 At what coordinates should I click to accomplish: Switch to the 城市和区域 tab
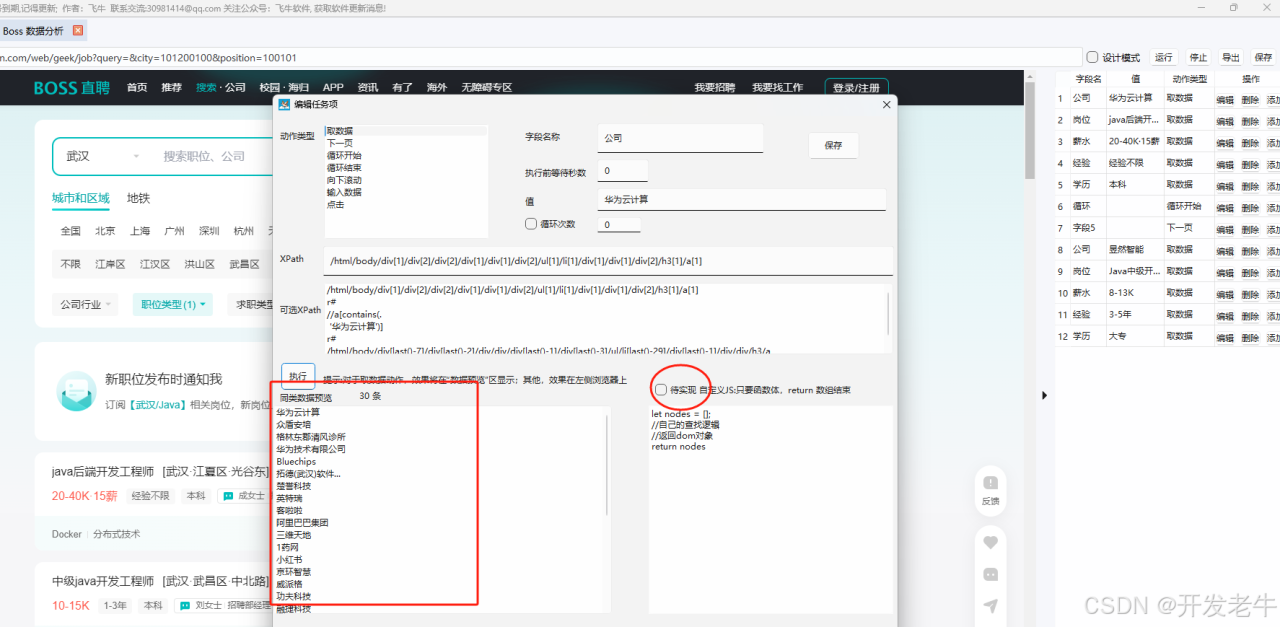coord(81,198)
